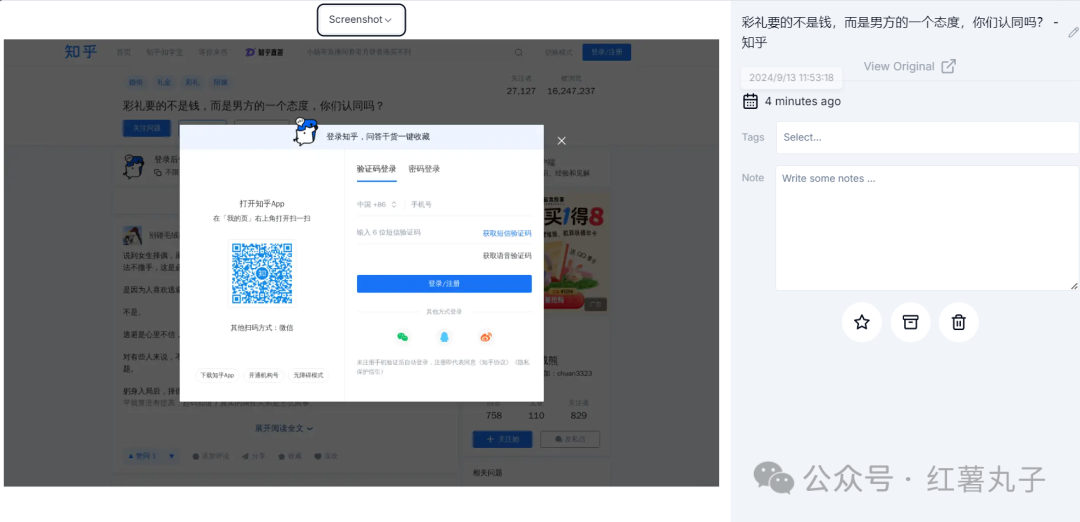Log in with the orange Weibo icon

[486, 337]
